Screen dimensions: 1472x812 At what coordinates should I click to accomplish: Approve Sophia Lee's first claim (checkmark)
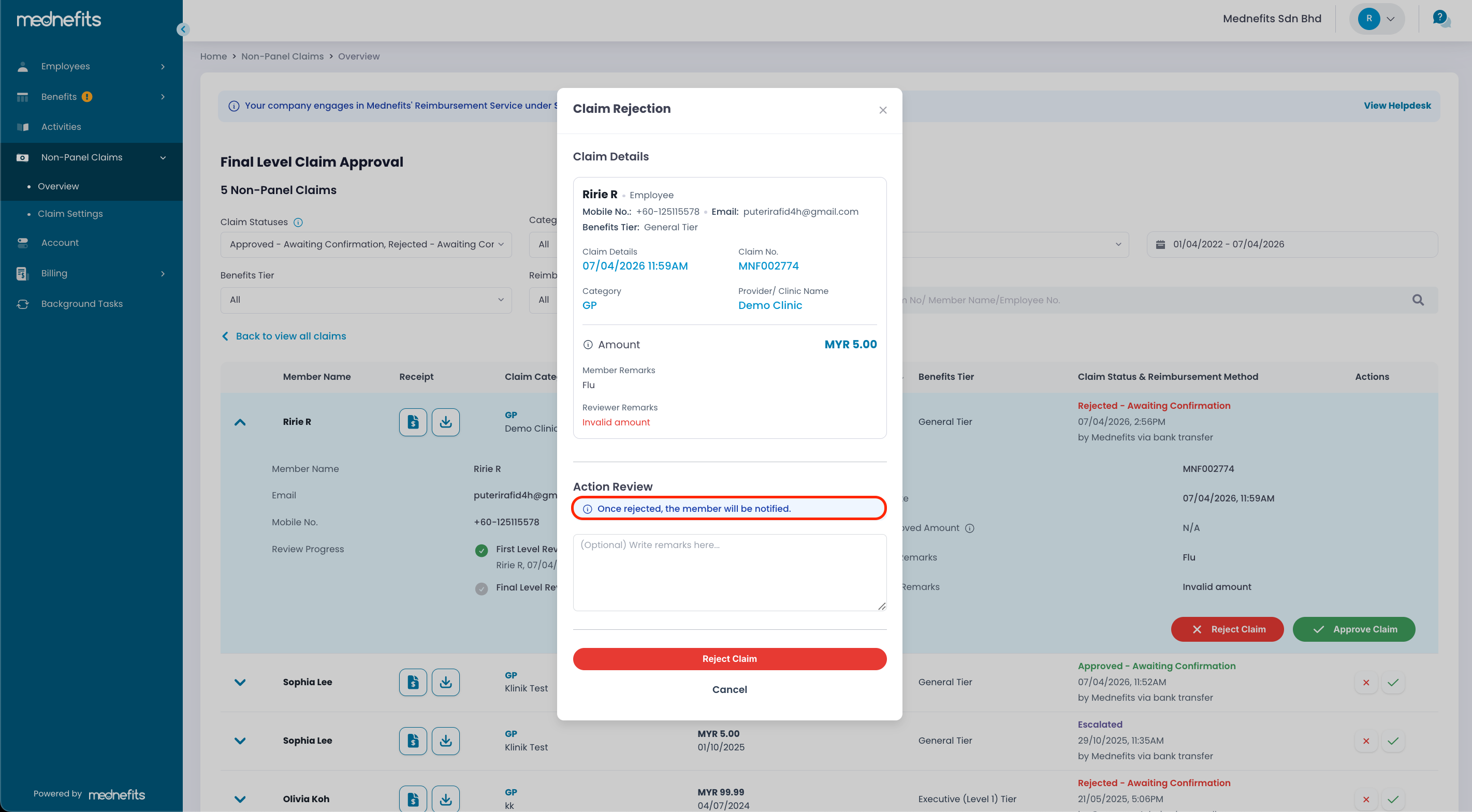pyautogui.click(x=1393, y=683)
